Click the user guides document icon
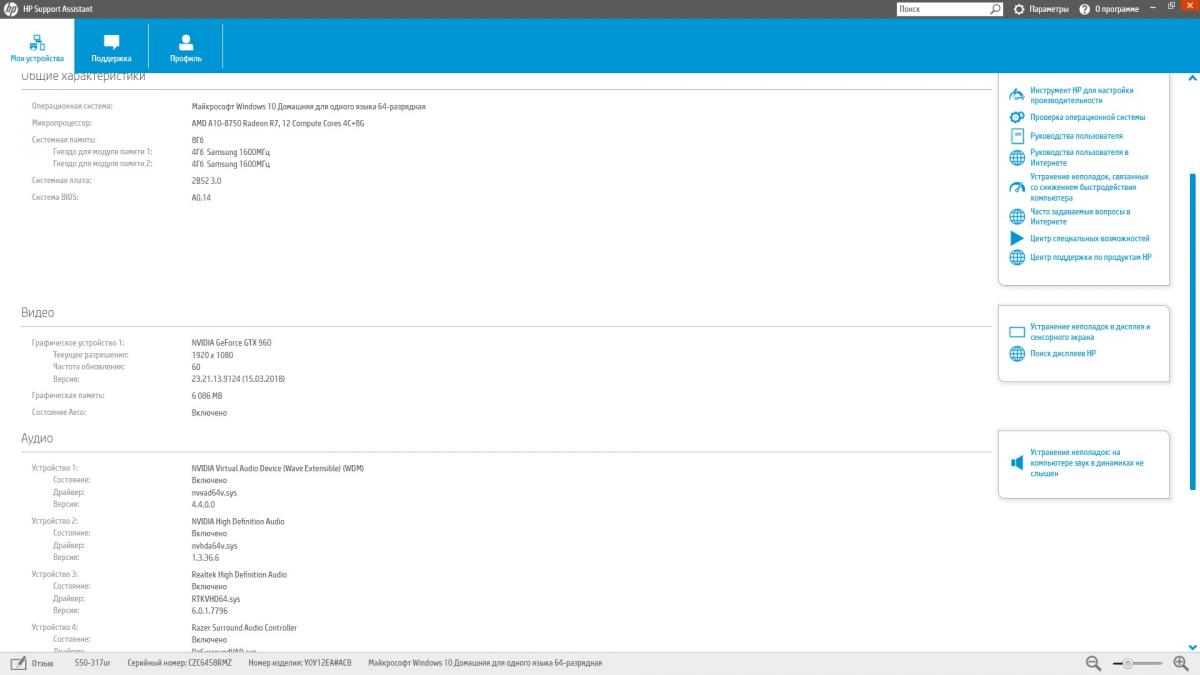The height and width of the screenshot is (675, 1200). [x=1016, y=136]
